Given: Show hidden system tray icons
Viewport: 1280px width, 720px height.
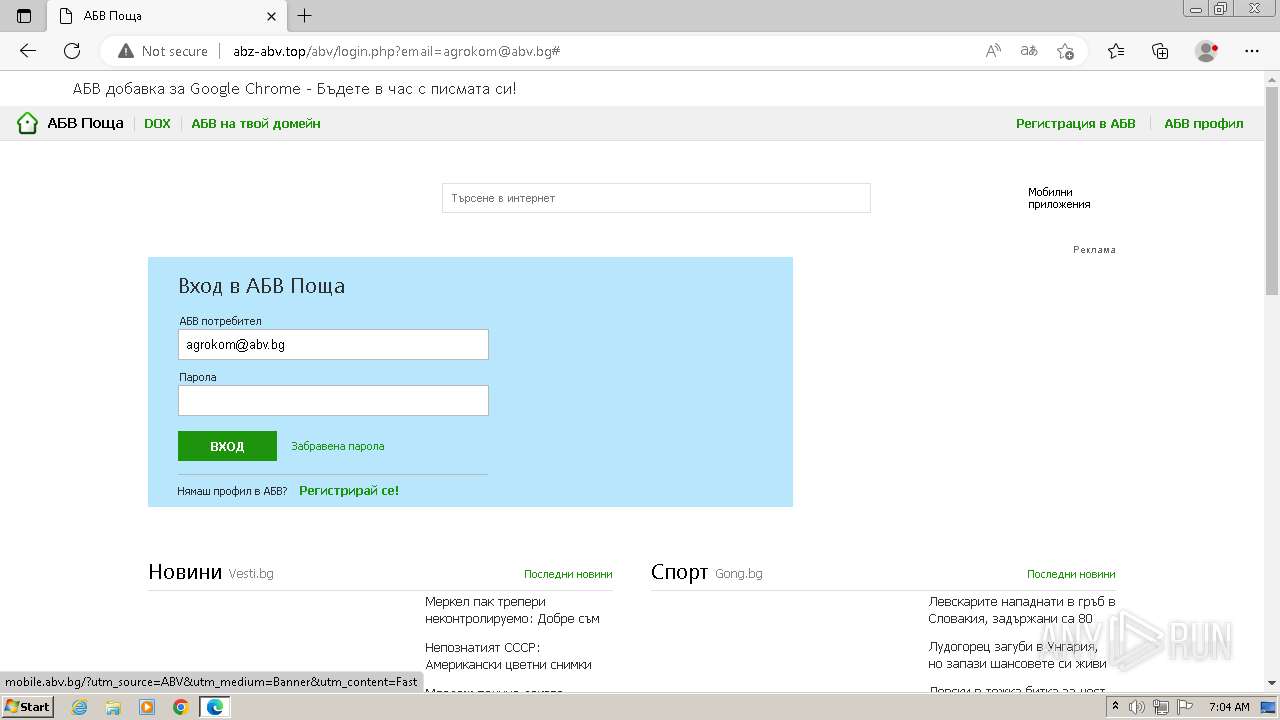Looking at the screenshot, I should 1115,707.
